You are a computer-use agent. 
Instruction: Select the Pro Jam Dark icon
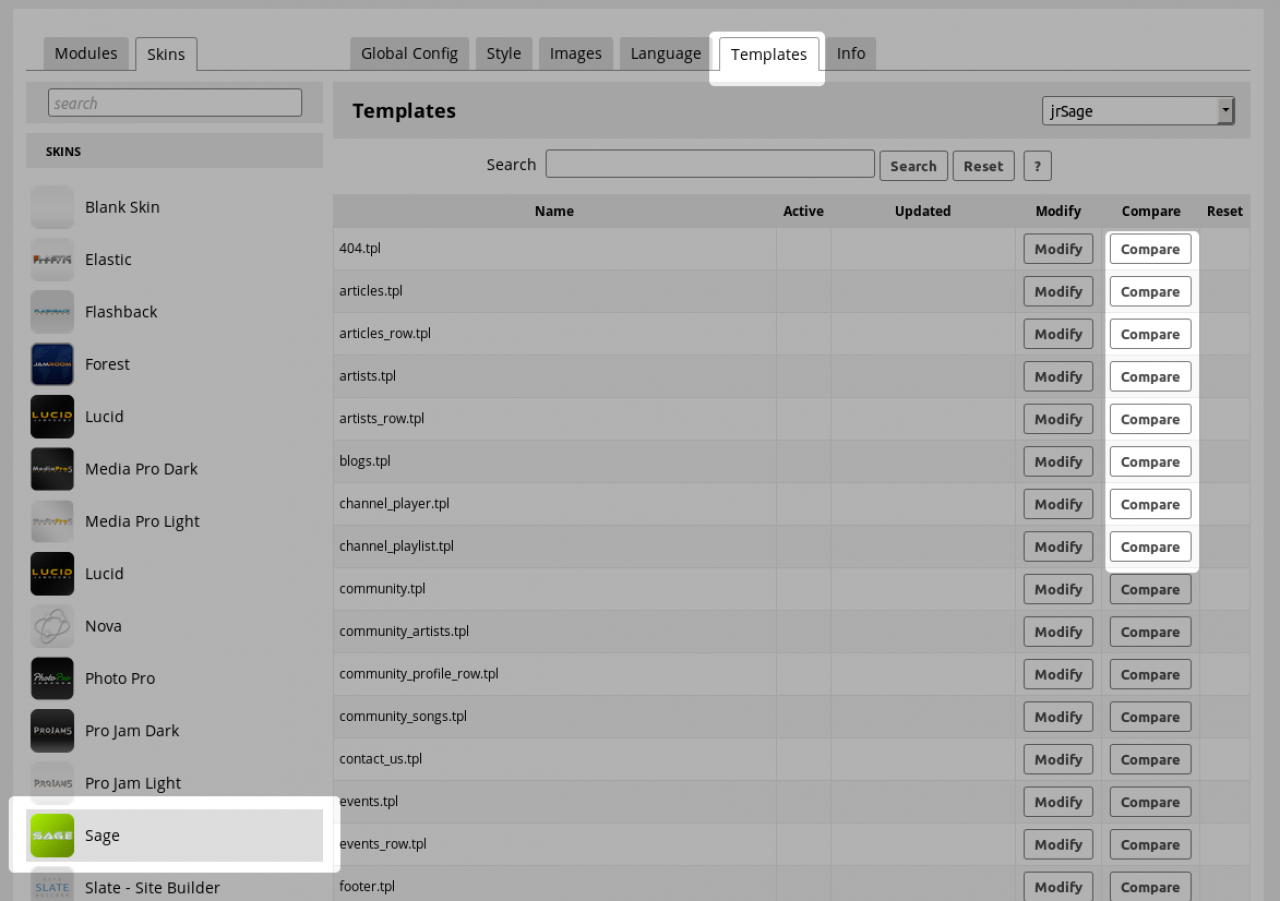pyautogui.click(x=52, y=731)
